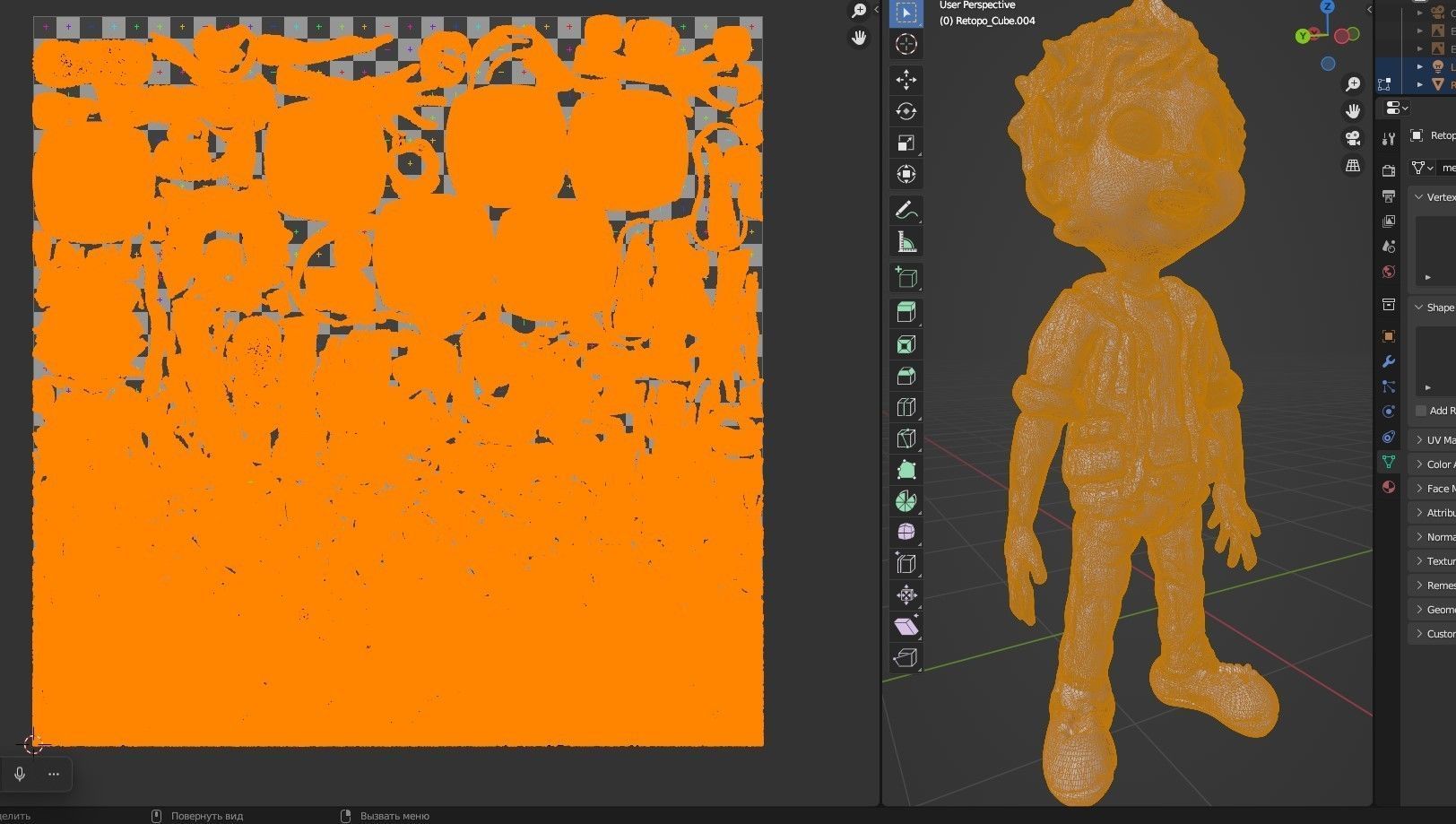Select the Extrude Region tool
Viewport: 1456px width, 824px height.
pyautogui.click(x=906, y=313)
